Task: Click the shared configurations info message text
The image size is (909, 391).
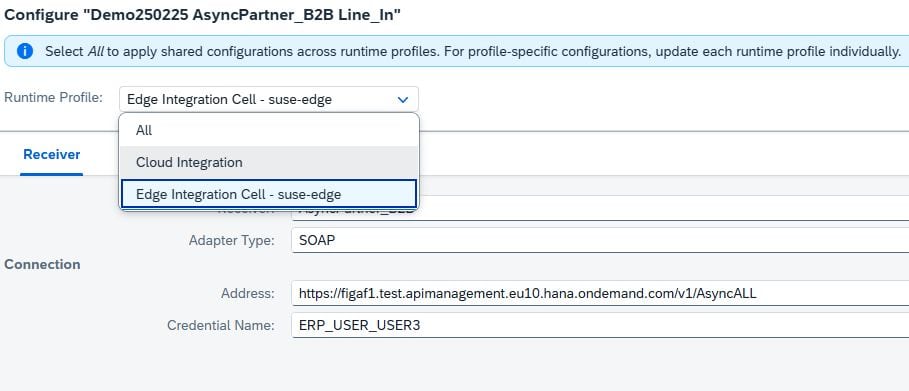Action: tap(473, 51)
